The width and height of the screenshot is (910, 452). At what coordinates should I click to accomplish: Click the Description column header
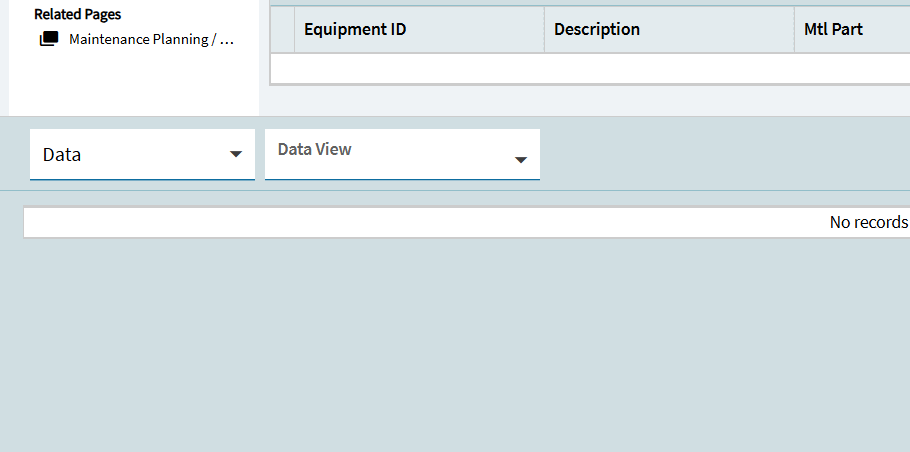tap(597, 29)
